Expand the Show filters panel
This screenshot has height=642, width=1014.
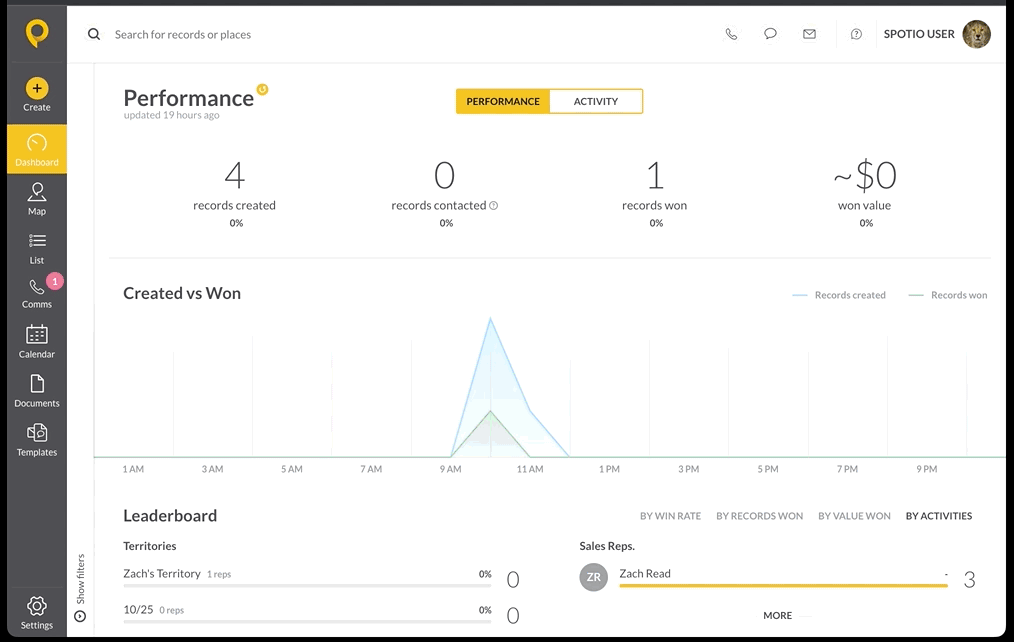coord(80,587)
